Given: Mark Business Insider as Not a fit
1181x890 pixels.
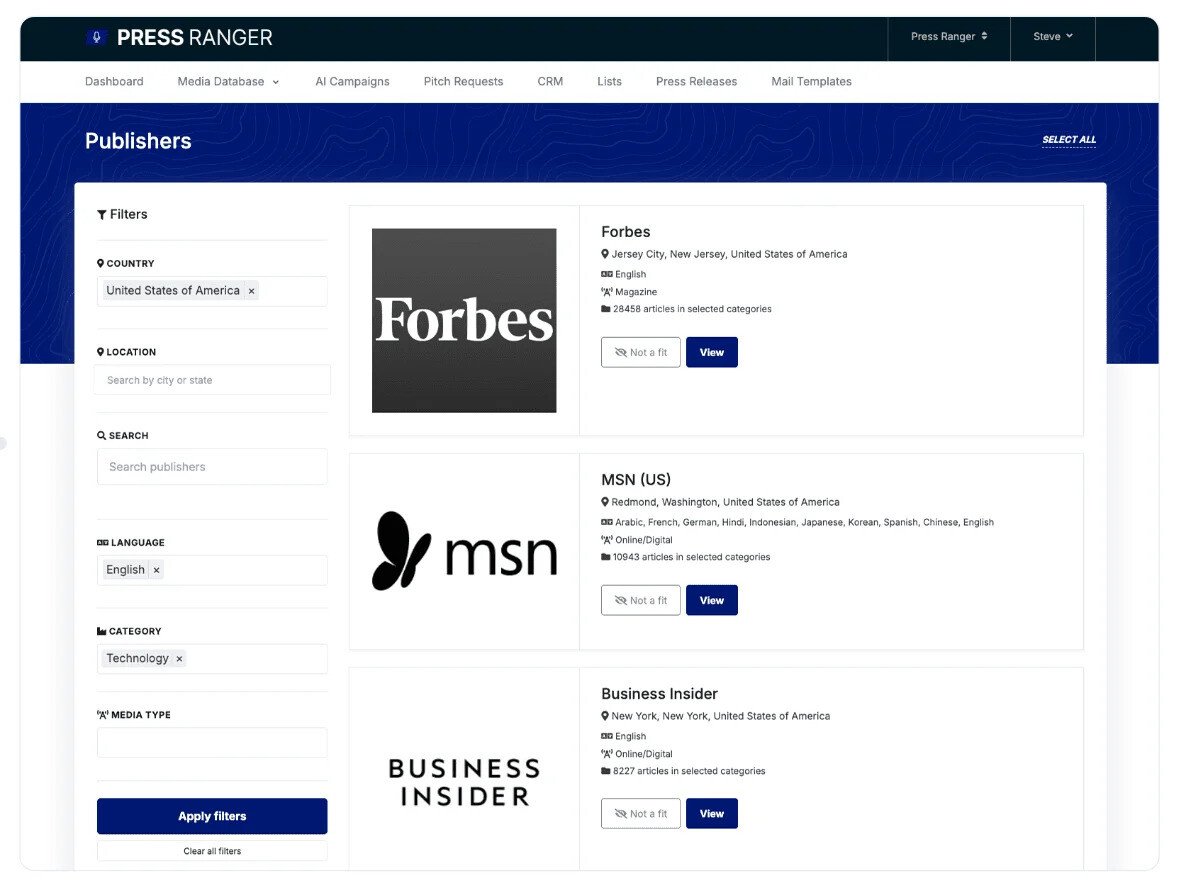Looking at the screenshot, I should (x=641, y=814).
